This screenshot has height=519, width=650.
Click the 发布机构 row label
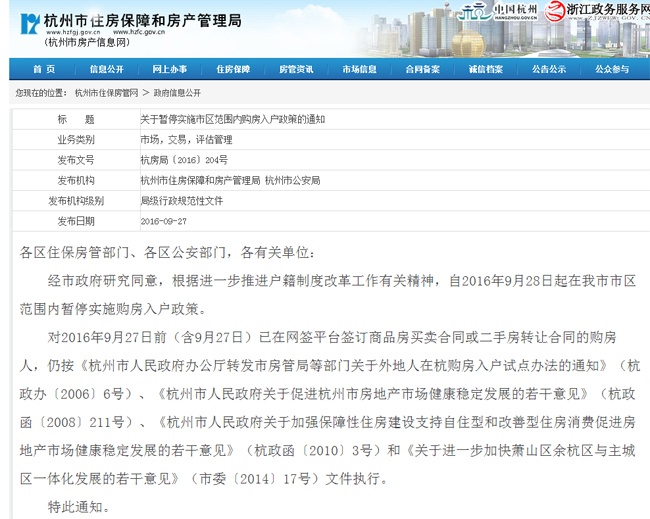76,180
